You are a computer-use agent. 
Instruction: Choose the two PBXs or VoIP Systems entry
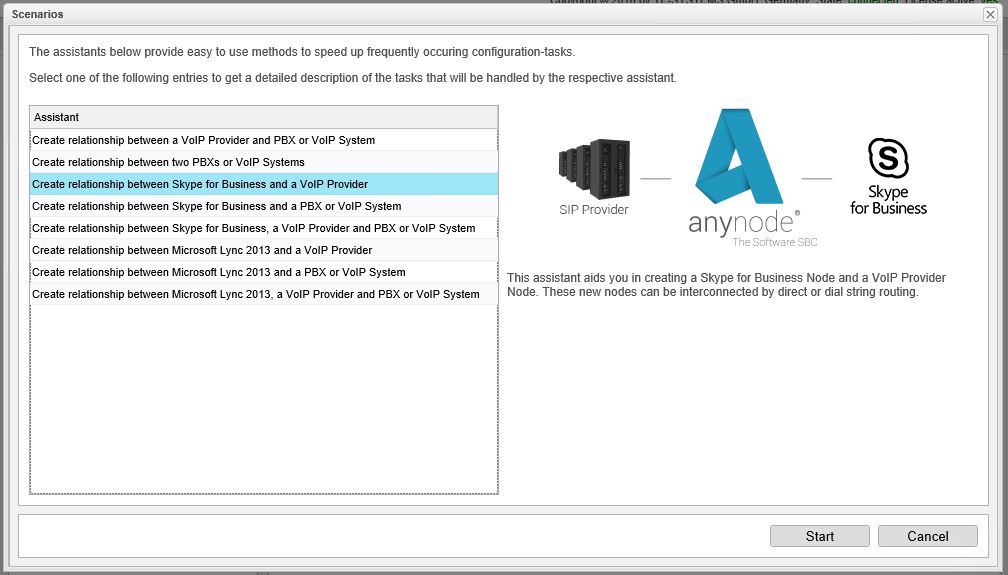168,162
